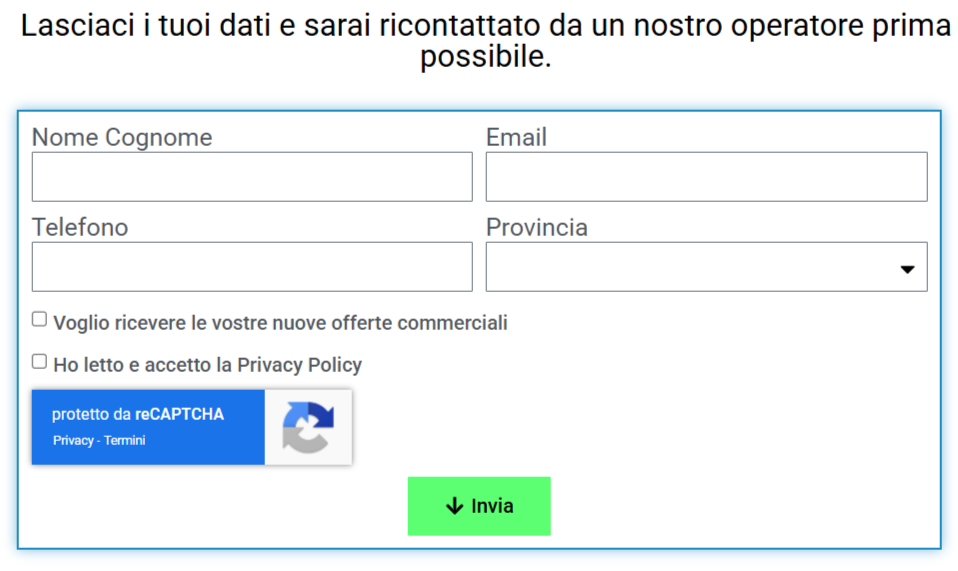Image resolution: width=958 pixels, height=571 pixels.
Task: Click the "protetto da reCAPTCHA" badge text
Action: coord(138,414)
